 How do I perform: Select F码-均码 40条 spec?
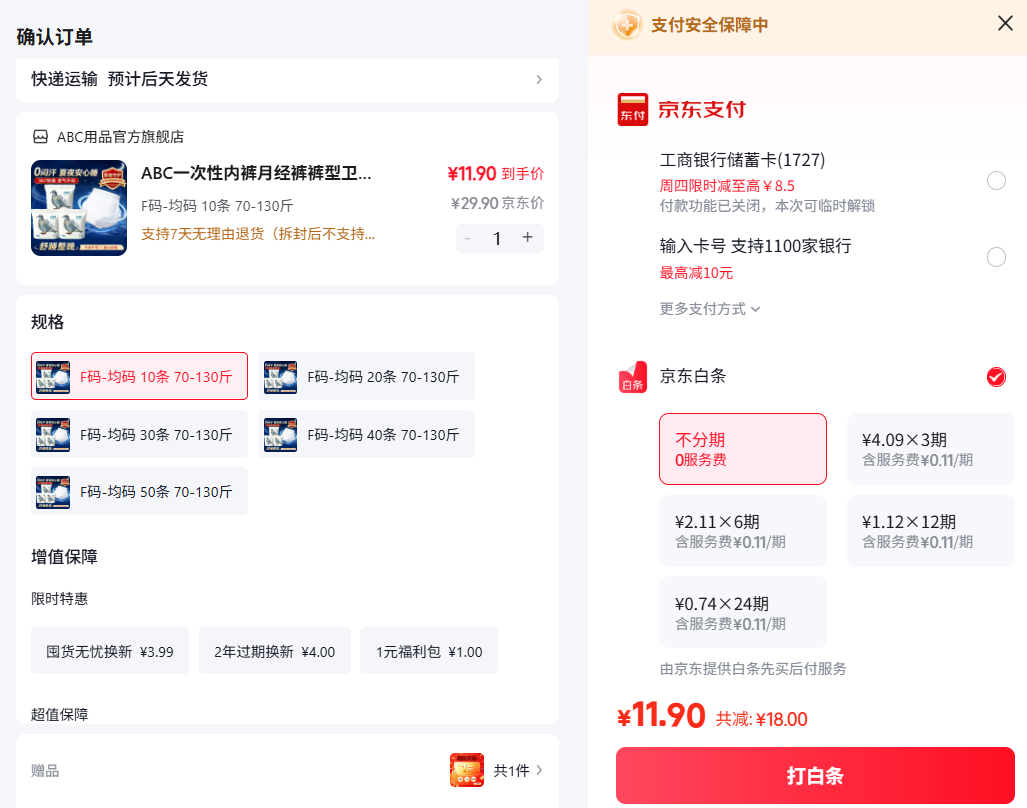pyautogui.click(x=366, y=434)
